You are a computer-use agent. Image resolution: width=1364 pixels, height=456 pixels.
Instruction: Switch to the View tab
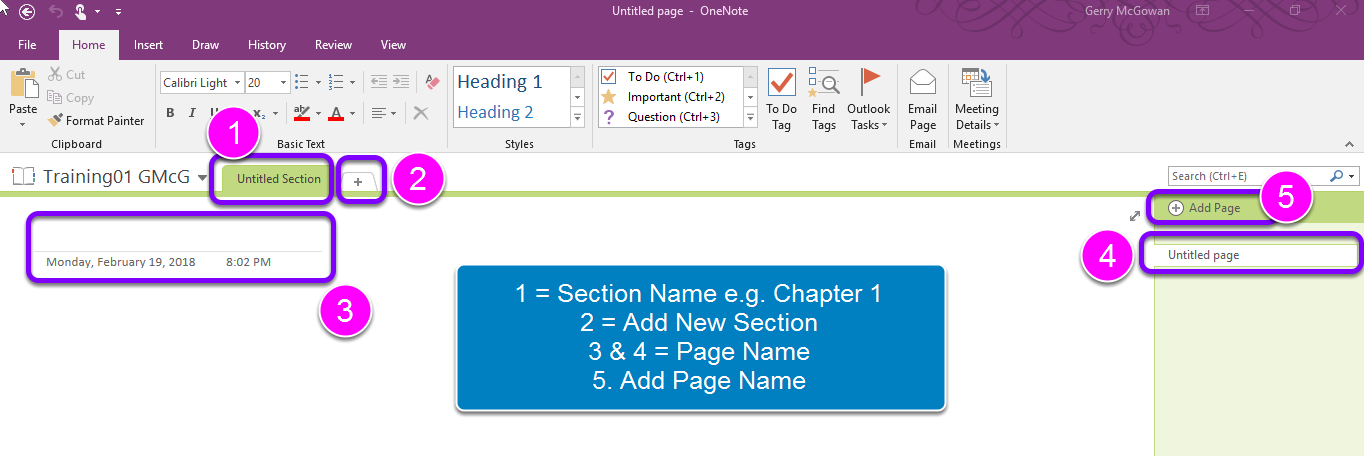click(x=393, y=45)
